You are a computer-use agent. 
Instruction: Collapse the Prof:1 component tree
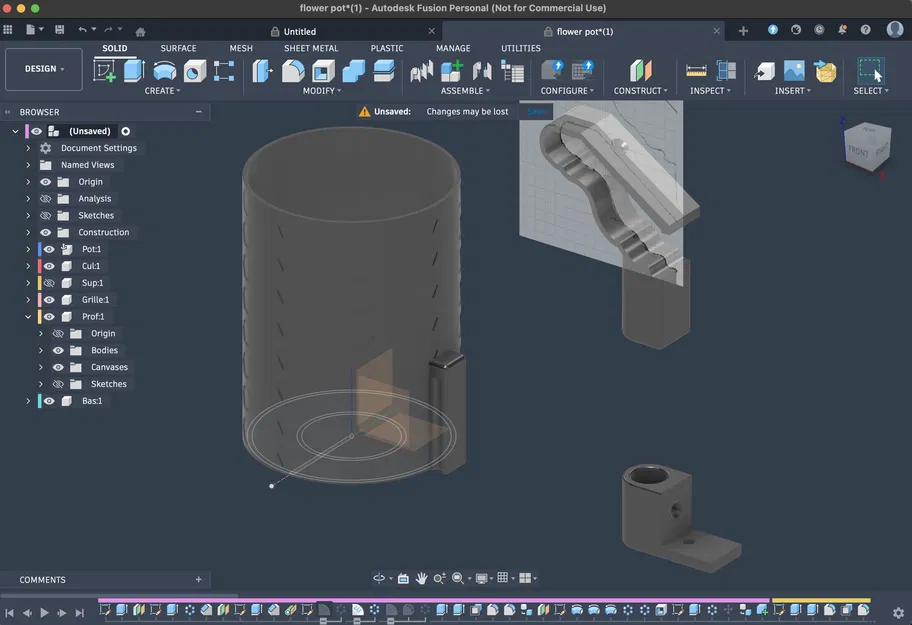(x=28, y=316)
